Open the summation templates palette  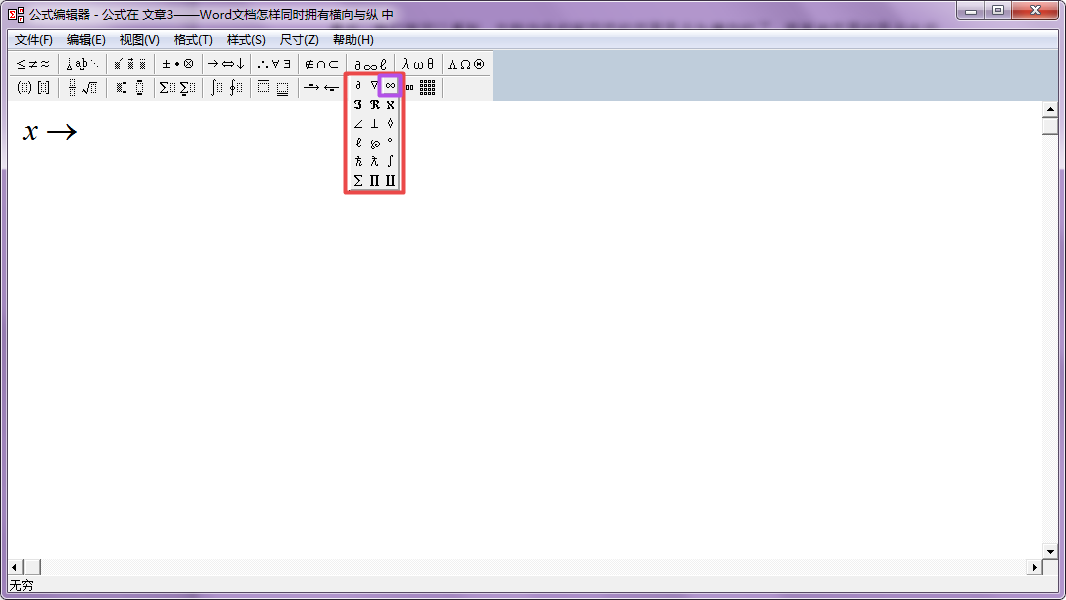[x=178, y=88]
